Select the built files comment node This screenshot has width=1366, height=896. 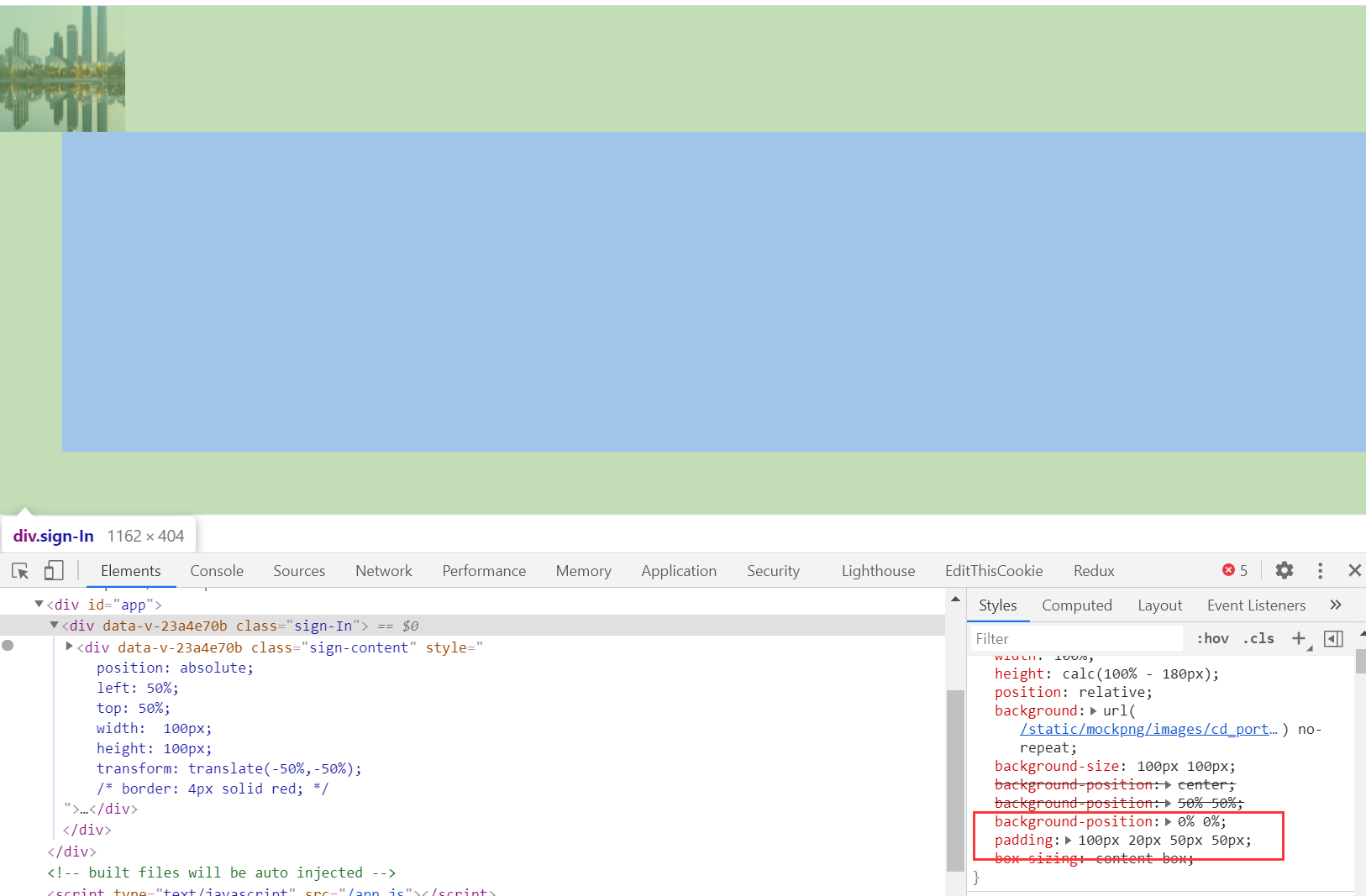221,873
